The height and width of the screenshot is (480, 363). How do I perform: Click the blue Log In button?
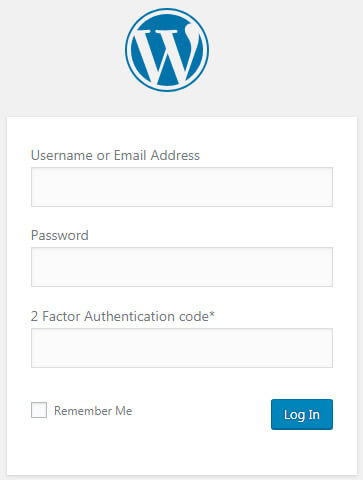[302, 414]
